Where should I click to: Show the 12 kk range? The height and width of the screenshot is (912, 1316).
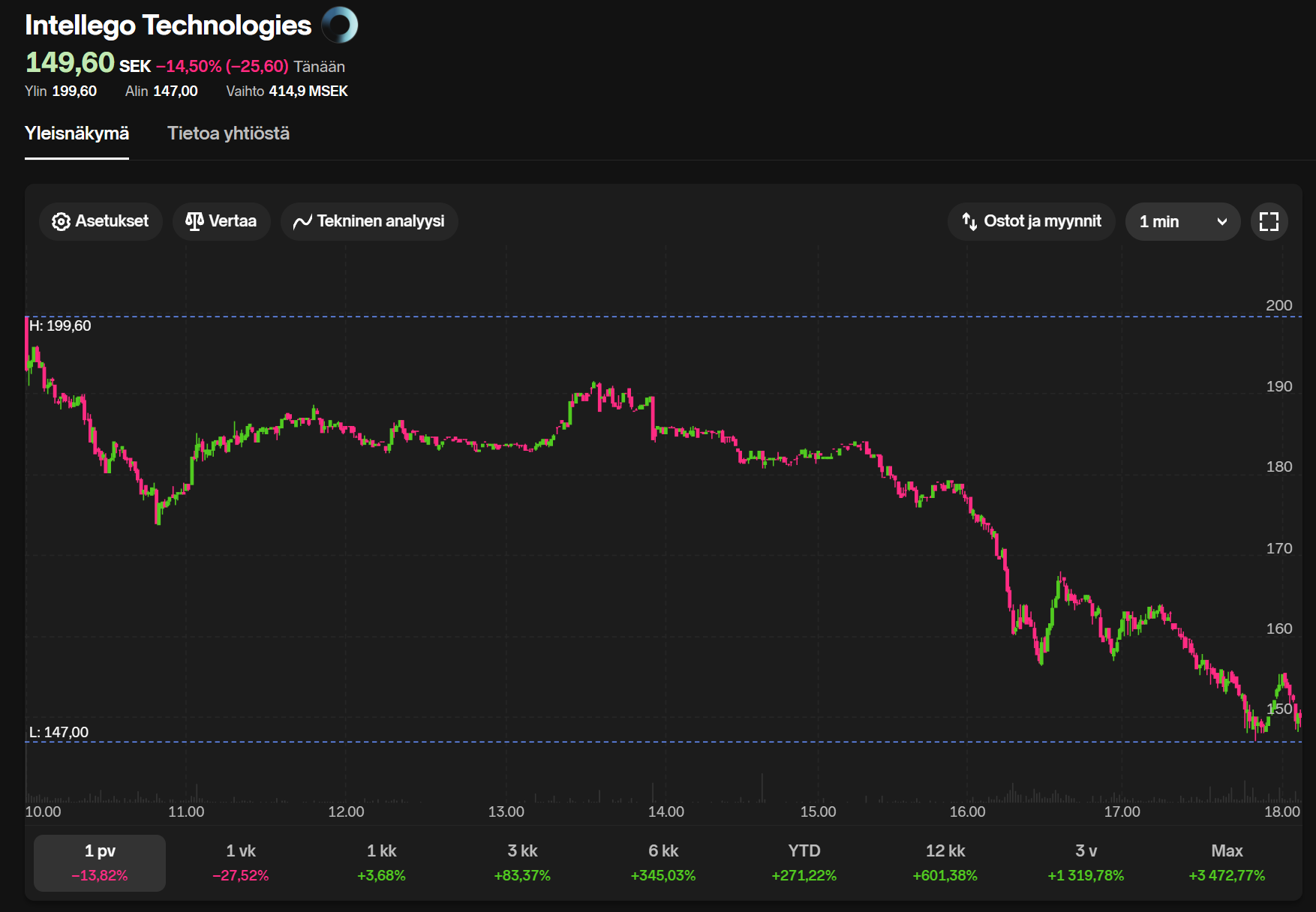(945, 862)
